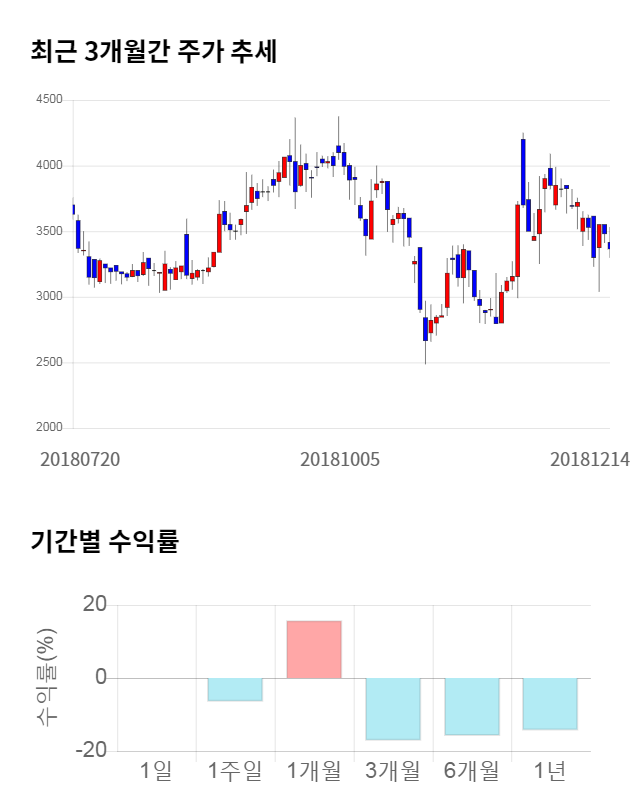640x810 pixels.
Task: Select the 20181005 date label
Action: click(340, 459)
